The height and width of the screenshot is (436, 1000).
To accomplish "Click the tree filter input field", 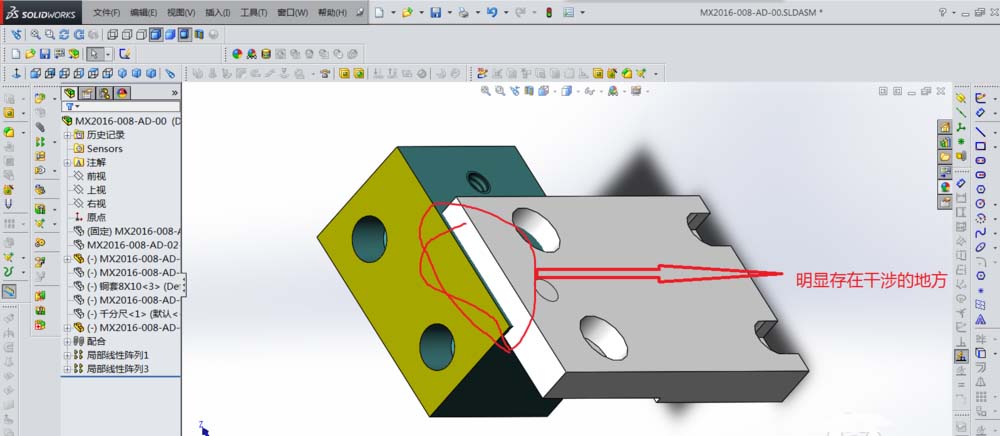I will 121,106.
